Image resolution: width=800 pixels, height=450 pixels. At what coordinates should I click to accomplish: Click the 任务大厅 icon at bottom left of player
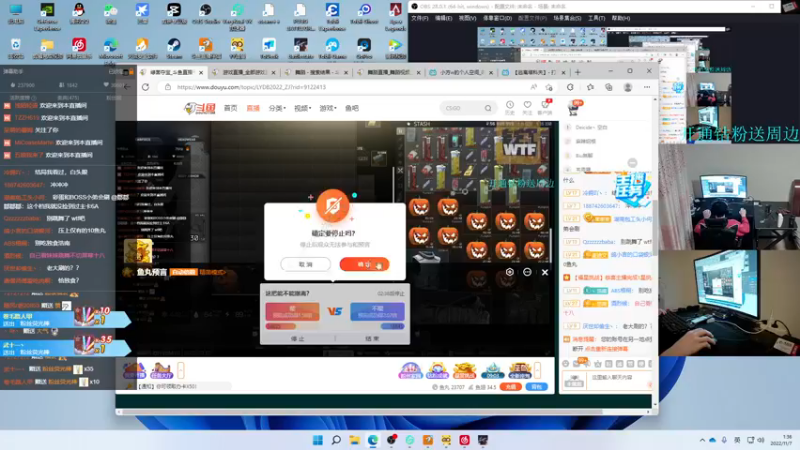[161, 370]
